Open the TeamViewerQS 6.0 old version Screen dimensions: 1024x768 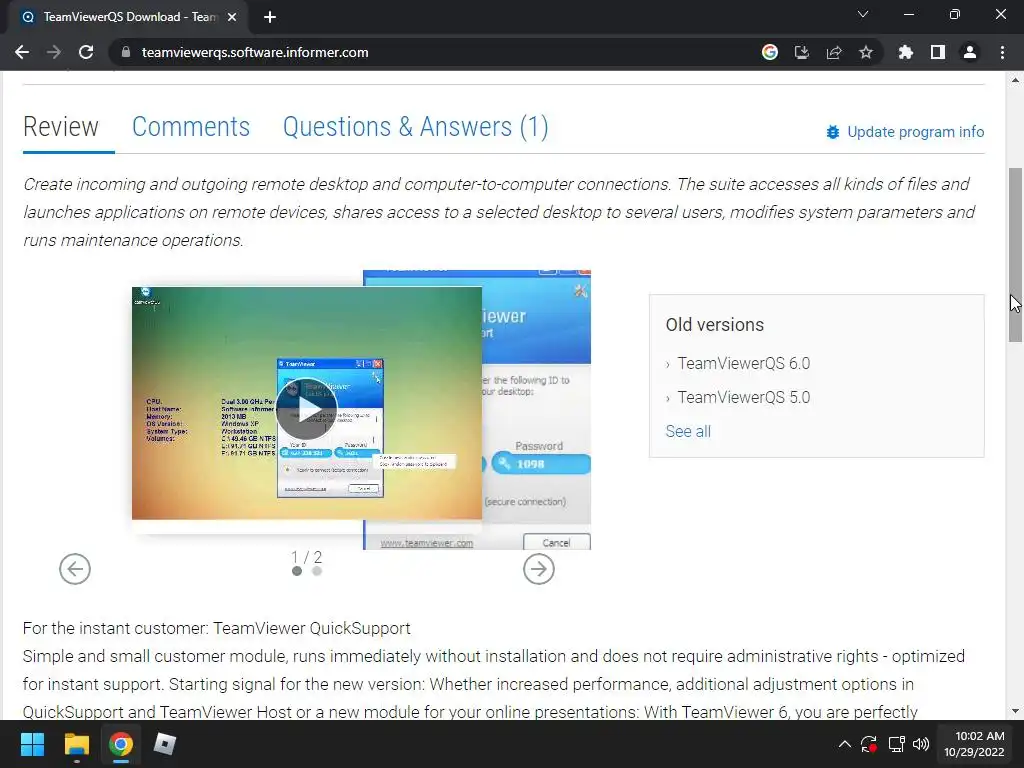pos(743,364)
